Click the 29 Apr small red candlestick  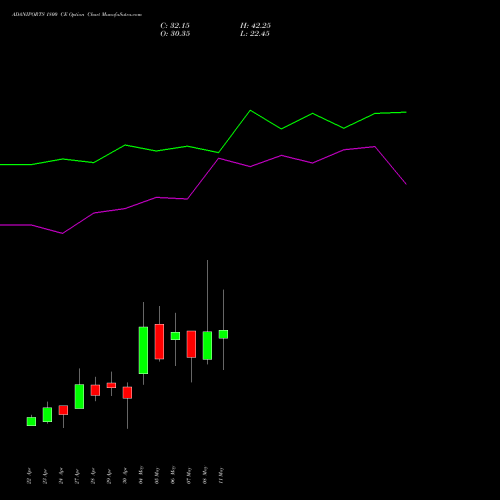[x=111, y=385]
